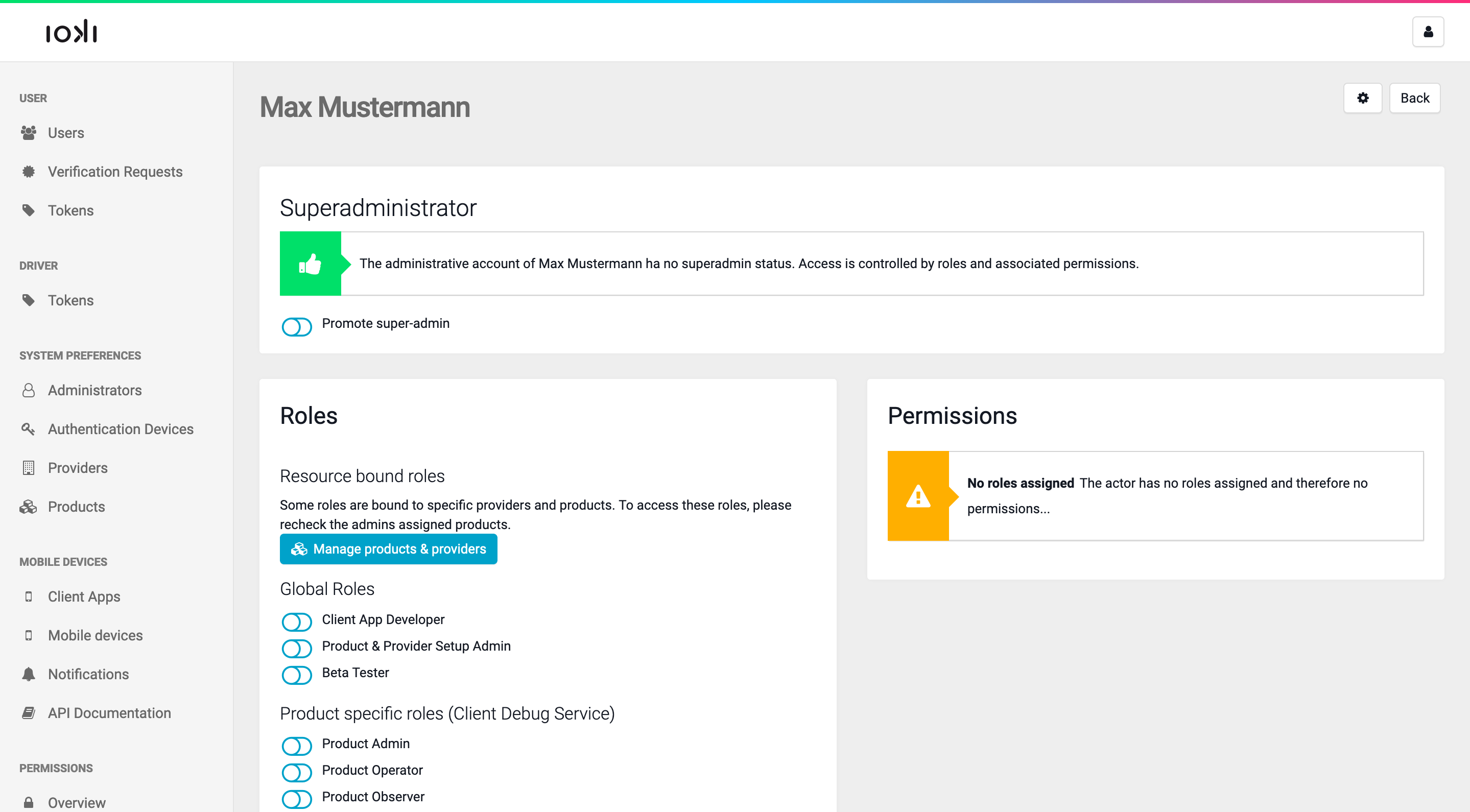The image size is (1470, 812).
Task: Navigate to Authentication Devices
Action: point(121,429)
